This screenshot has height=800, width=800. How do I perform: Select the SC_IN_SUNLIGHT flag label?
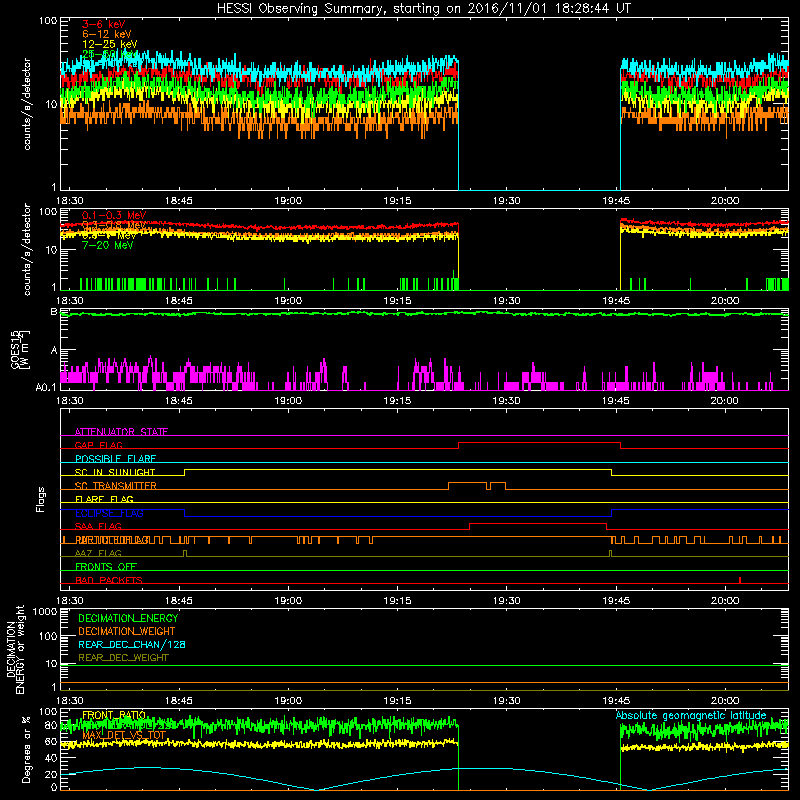pos(115,472)
